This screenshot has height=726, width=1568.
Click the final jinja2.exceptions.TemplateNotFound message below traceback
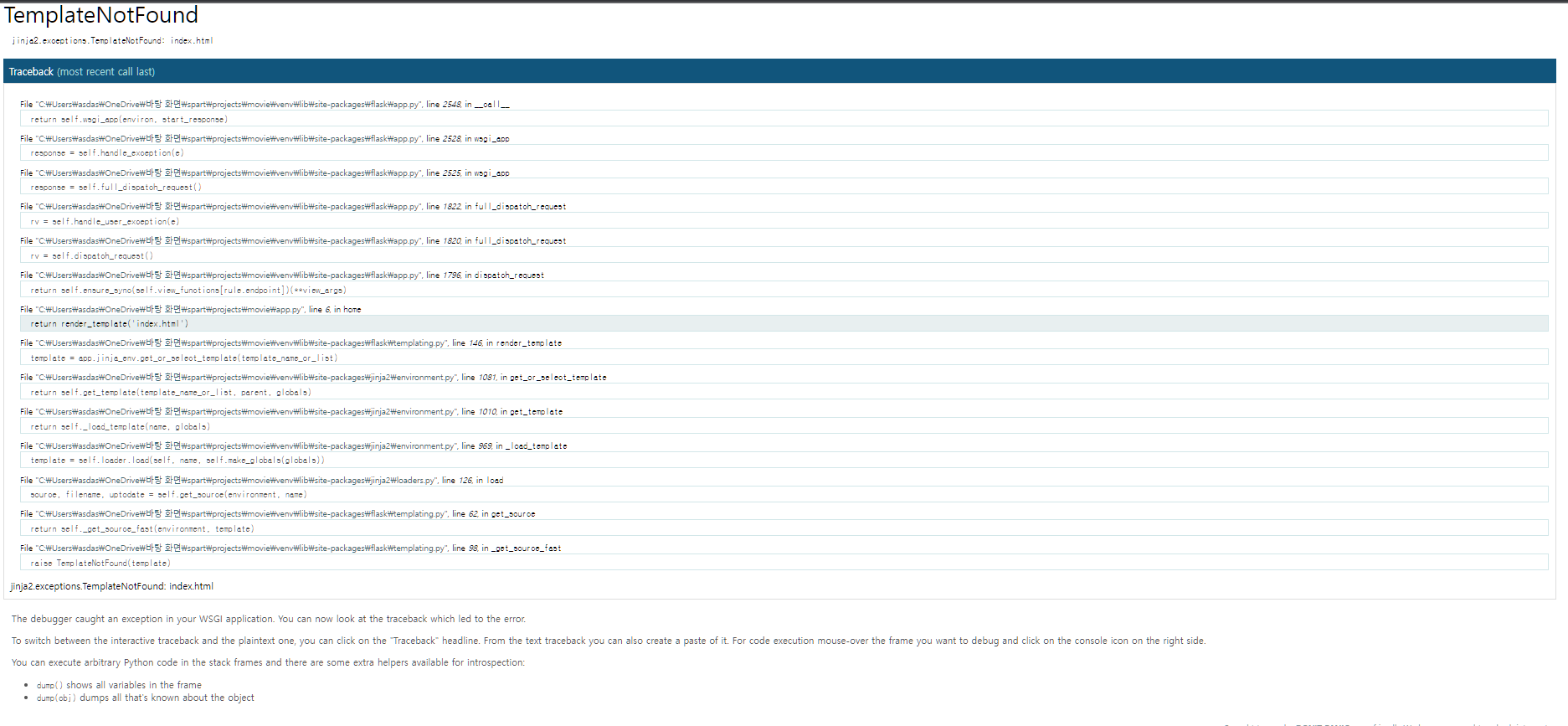coord(111,586)
